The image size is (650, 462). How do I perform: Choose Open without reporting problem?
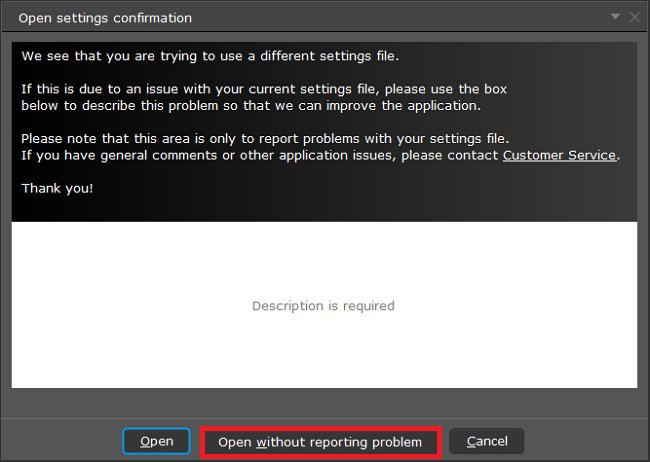click(x=320, y=443)
